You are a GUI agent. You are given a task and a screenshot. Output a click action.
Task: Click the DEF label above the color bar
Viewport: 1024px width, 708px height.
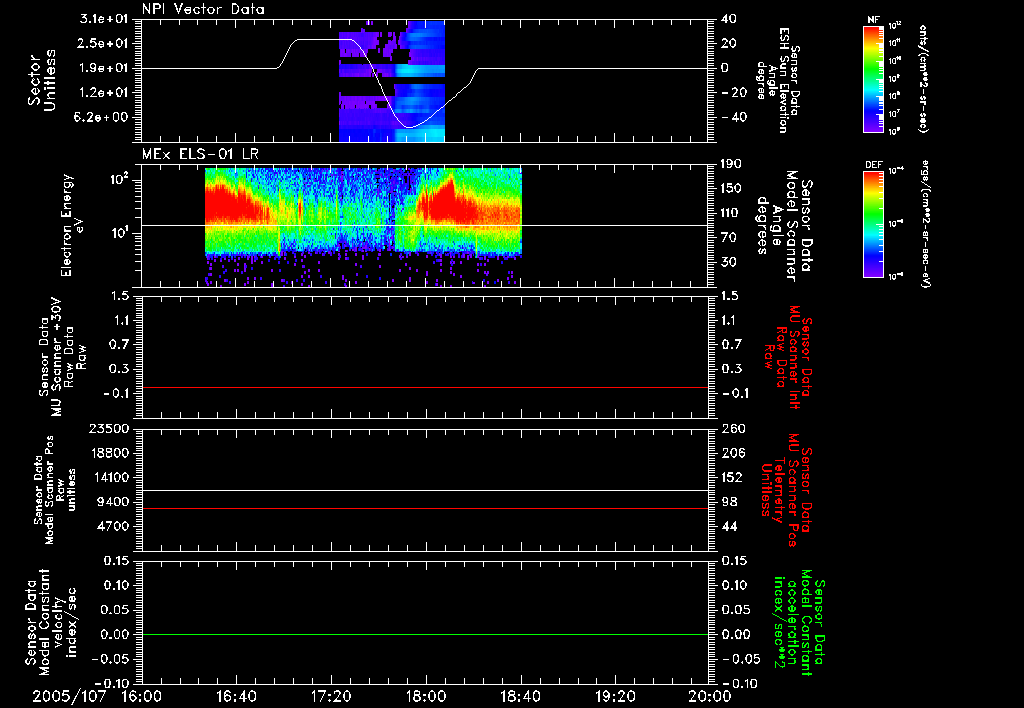point(874,165)
